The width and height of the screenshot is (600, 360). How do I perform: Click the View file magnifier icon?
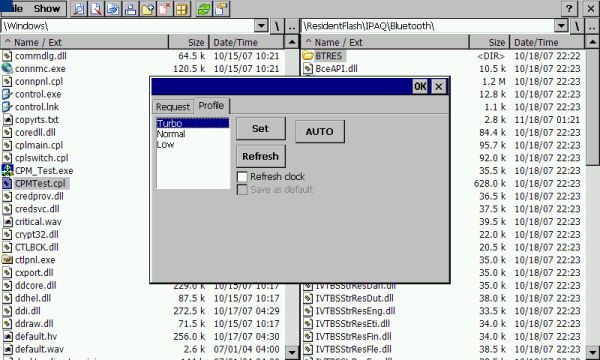(79, 9)
